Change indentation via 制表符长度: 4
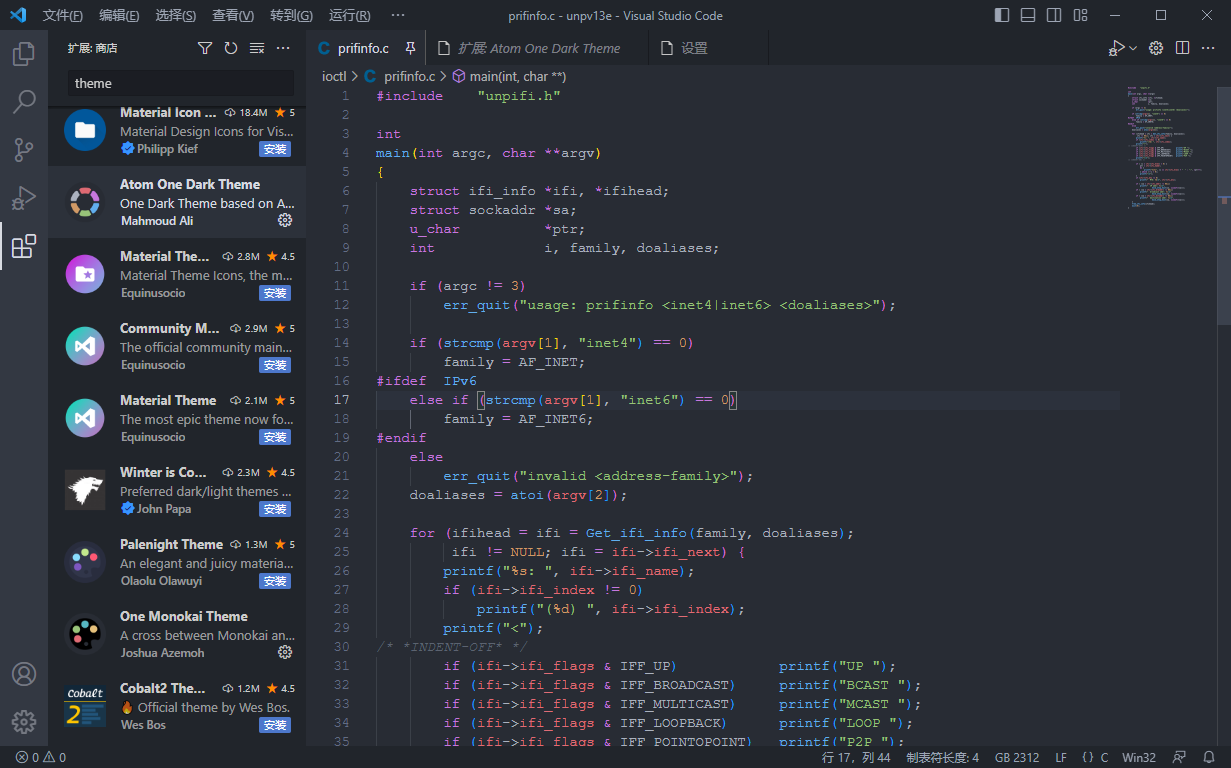 942,757
